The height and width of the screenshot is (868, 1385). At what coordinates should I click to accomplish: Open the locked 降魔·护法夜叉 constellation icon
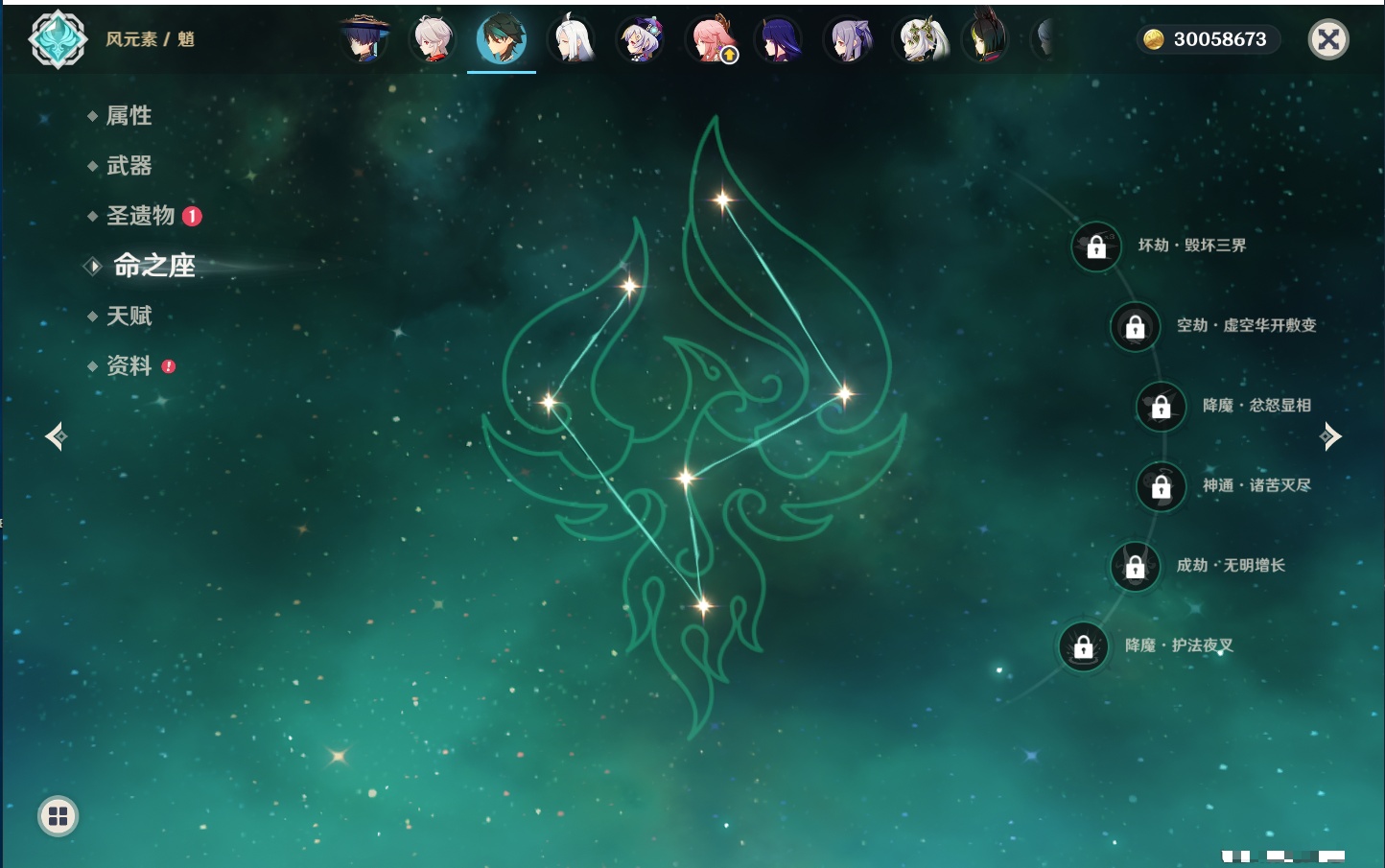tap(1084, 646)
